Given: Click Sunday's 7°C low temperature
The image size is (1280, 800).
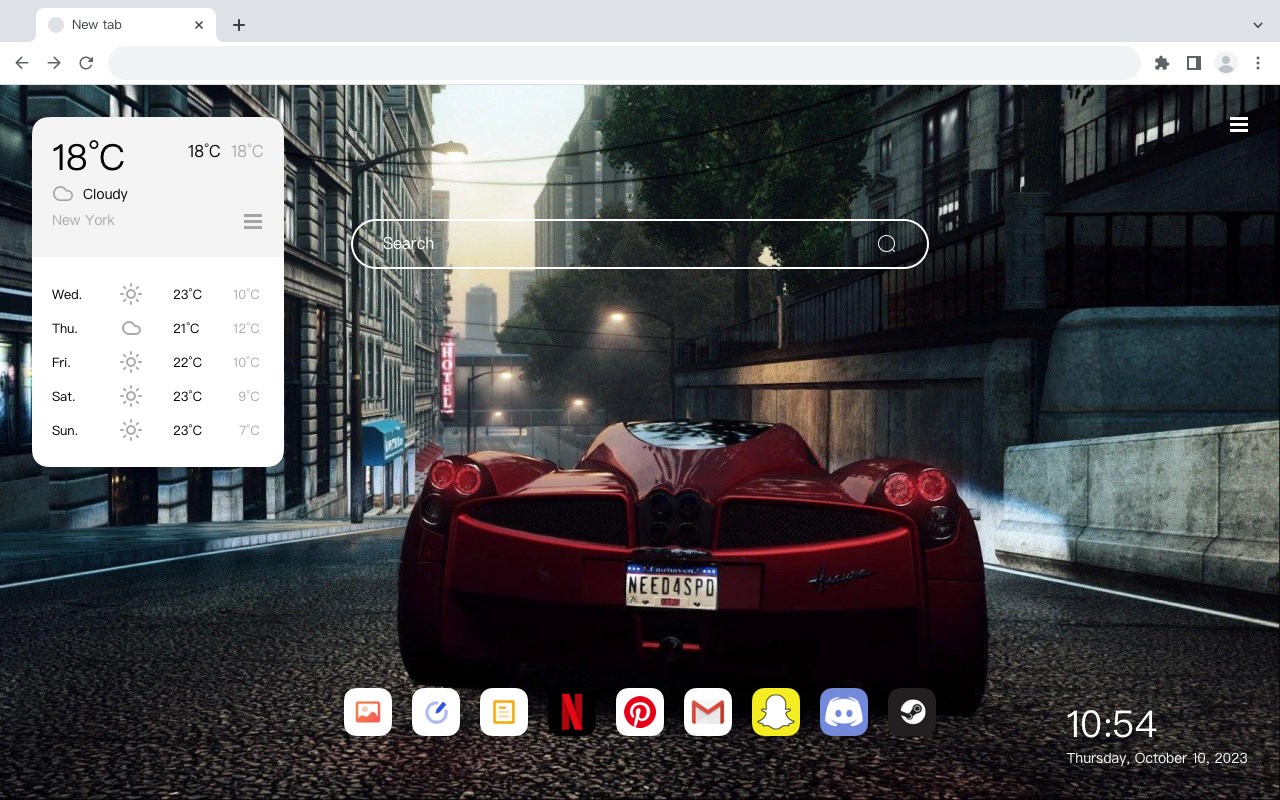Looking at the screenshot, I should [x=249, y=430].
